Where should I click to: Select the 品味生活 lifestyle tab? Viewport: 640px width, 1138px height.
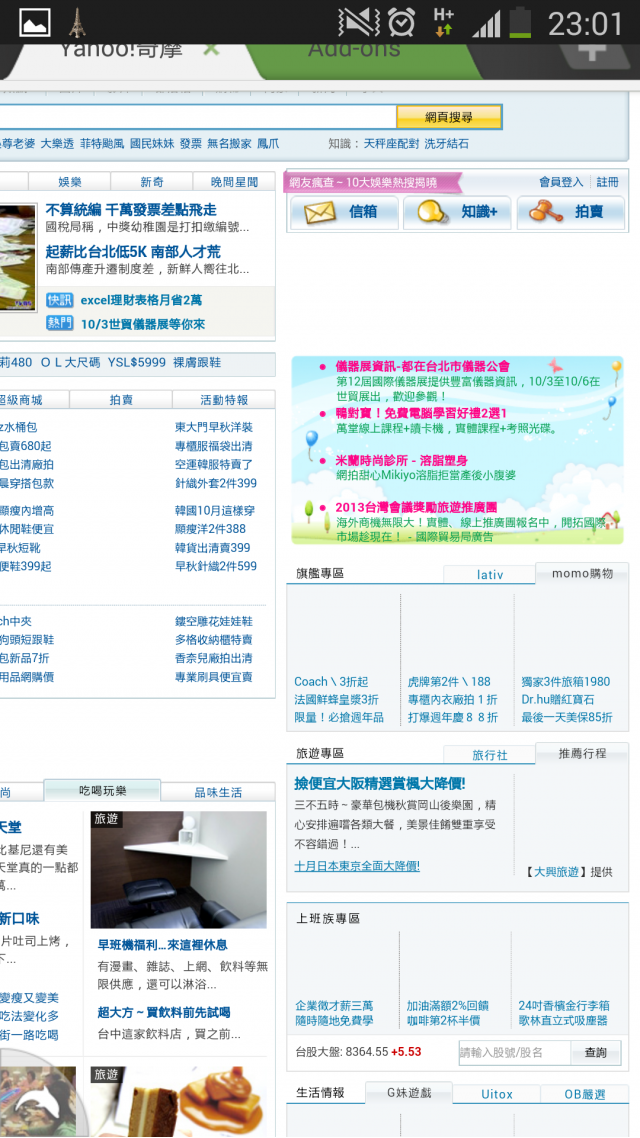click(x=218, y=792)
